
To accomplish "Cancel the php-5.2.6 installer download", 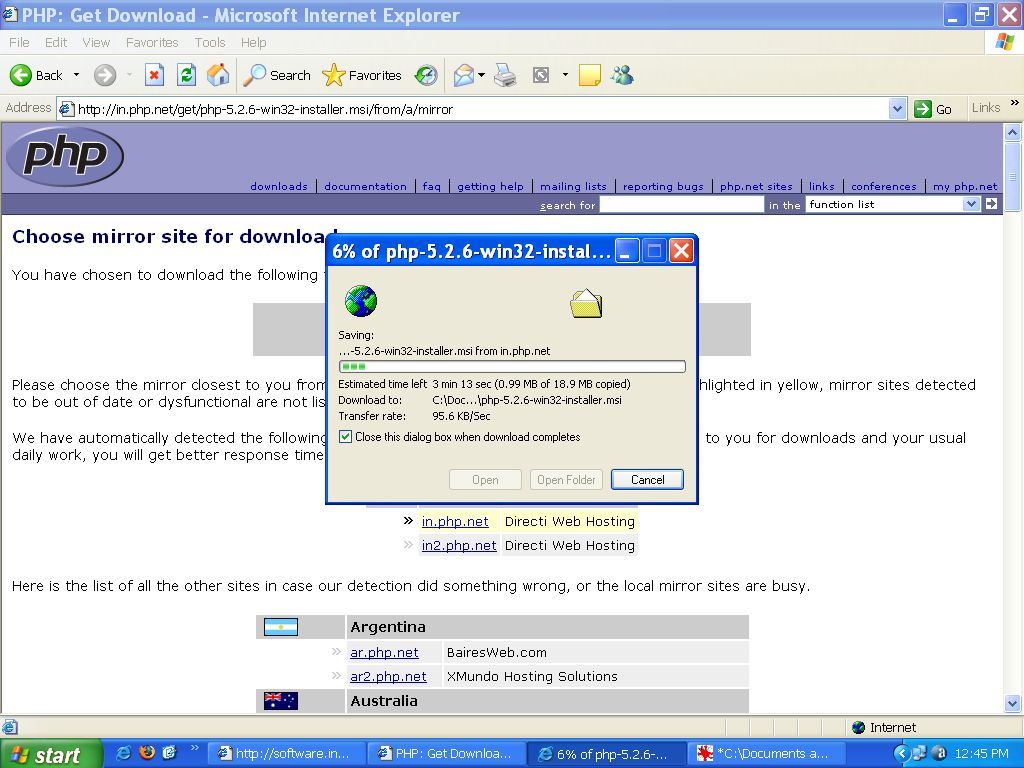I will 646,479.
